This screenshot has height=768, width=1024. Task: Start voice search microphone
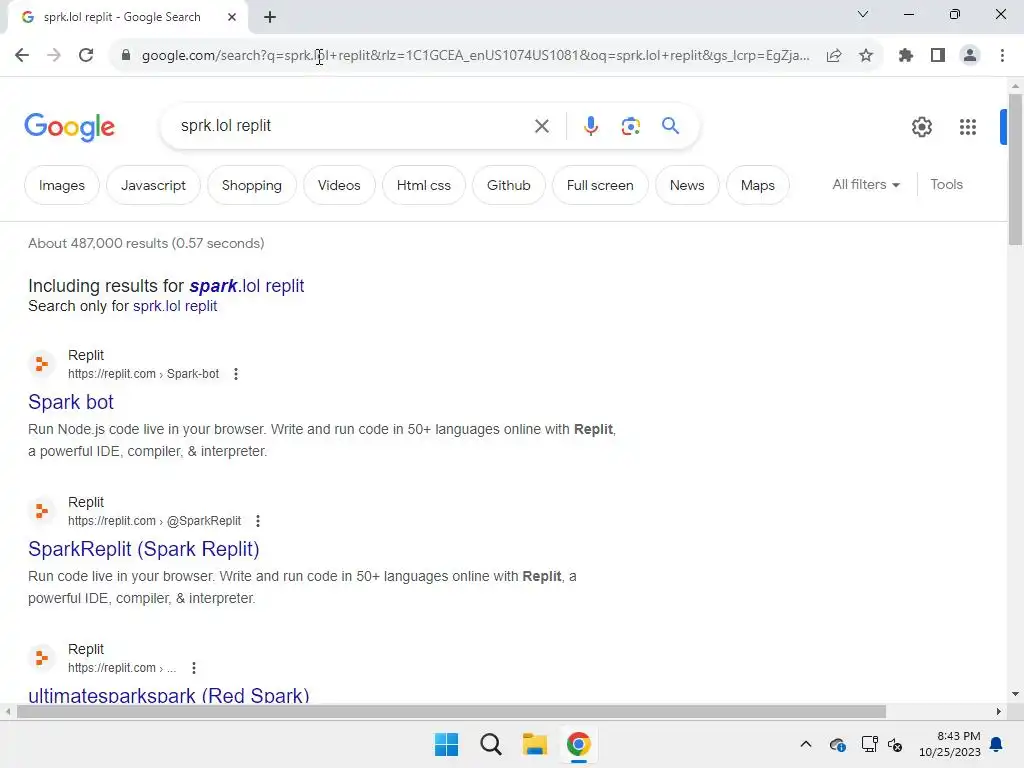click(x=590, y=126)
